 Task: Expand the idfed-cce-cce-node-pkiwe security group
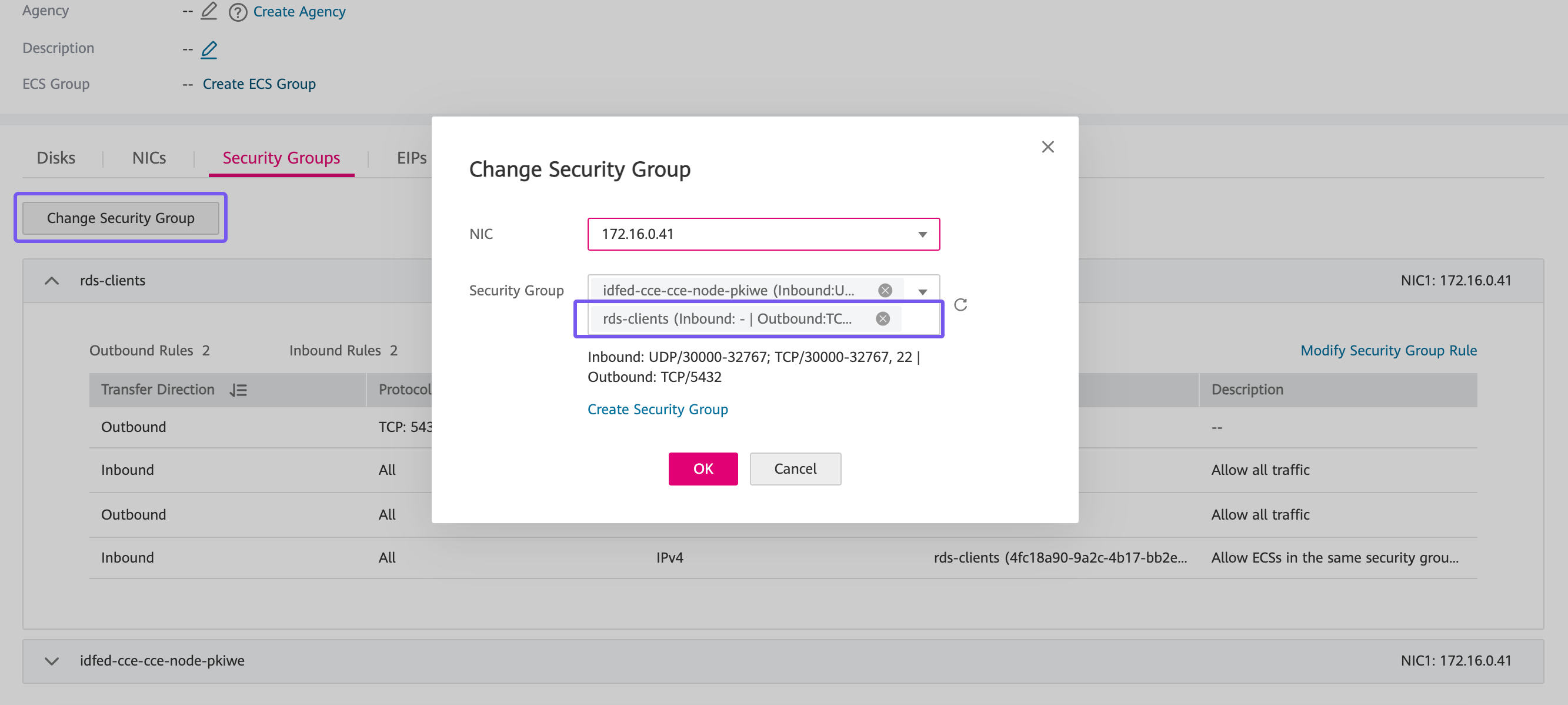coord(52,660)
